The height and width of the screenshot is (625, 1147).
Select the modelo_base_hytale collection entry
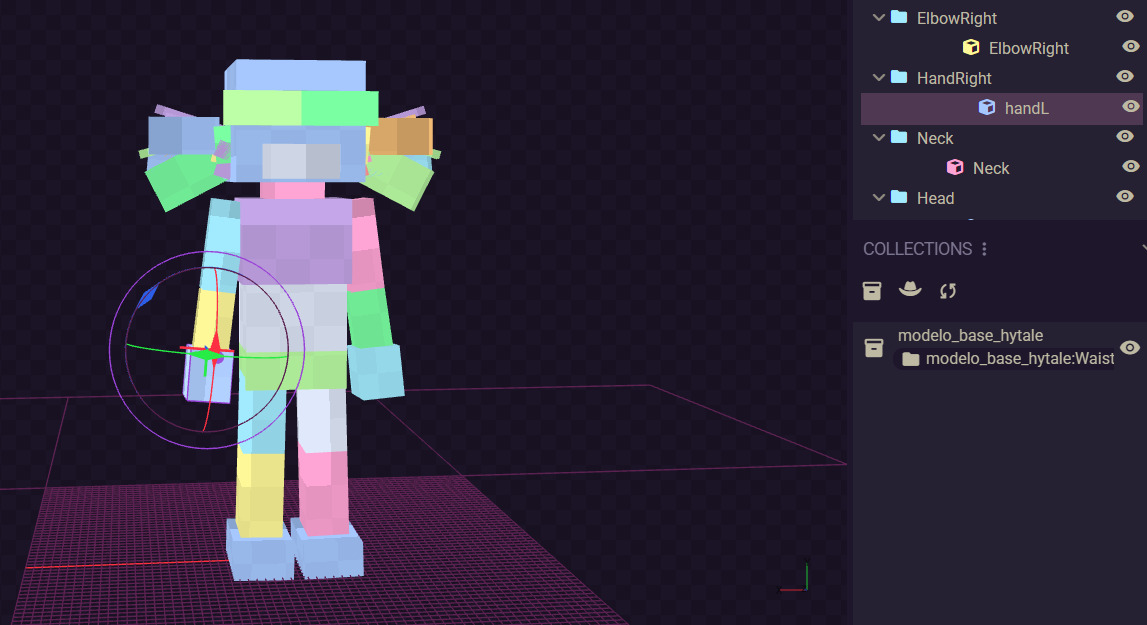(970, 336)
